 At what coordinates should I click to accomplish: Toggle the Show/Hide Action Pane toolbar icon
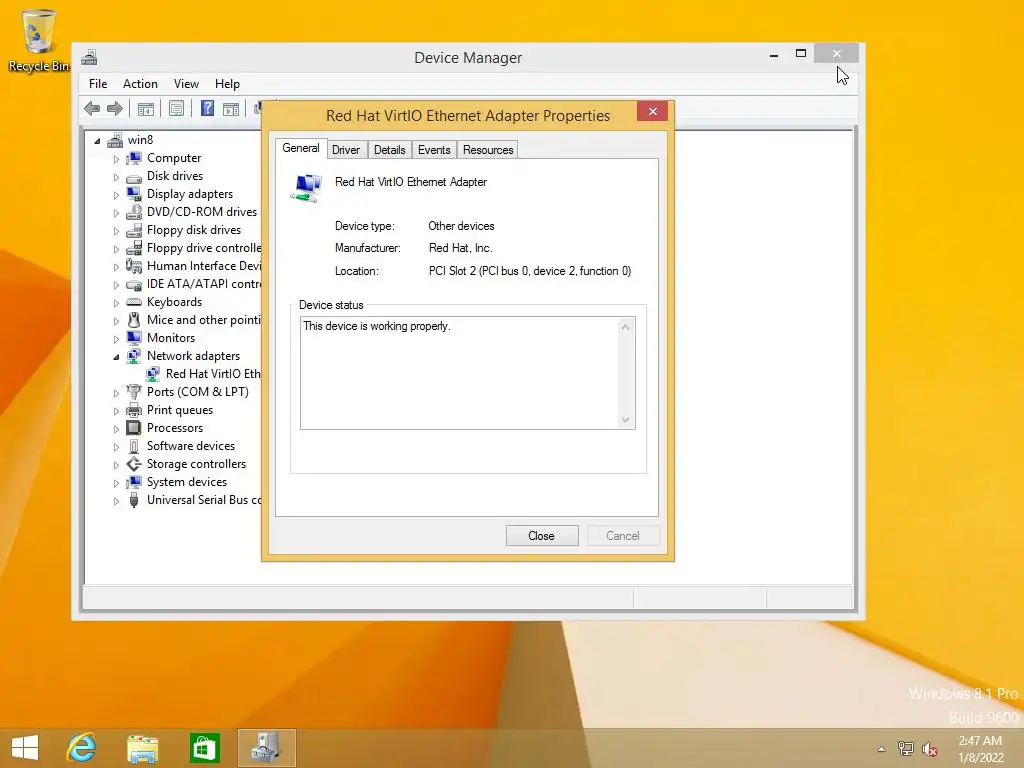point(231,108)
